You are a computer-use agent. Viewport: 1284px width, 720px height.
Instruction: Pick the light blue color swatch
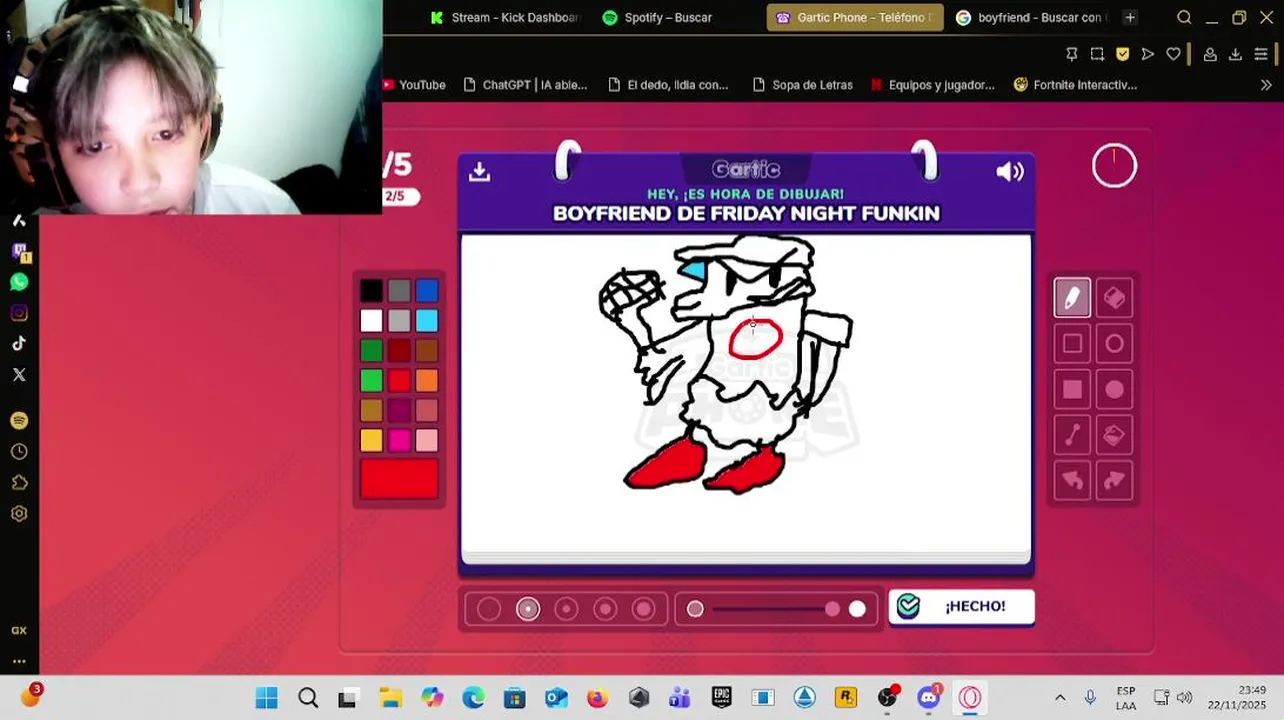[427, 321]
